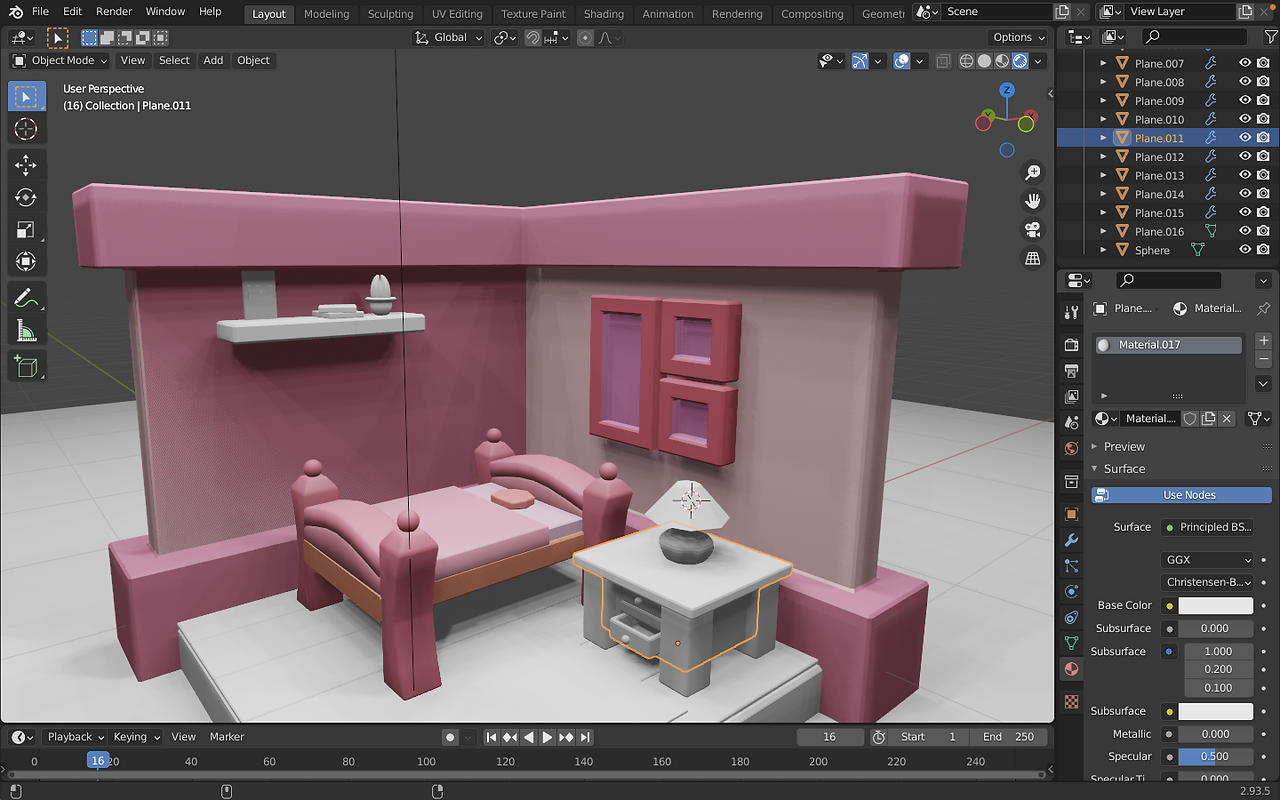Select the Move tool
1280x800 pixels.
(26, 165)
